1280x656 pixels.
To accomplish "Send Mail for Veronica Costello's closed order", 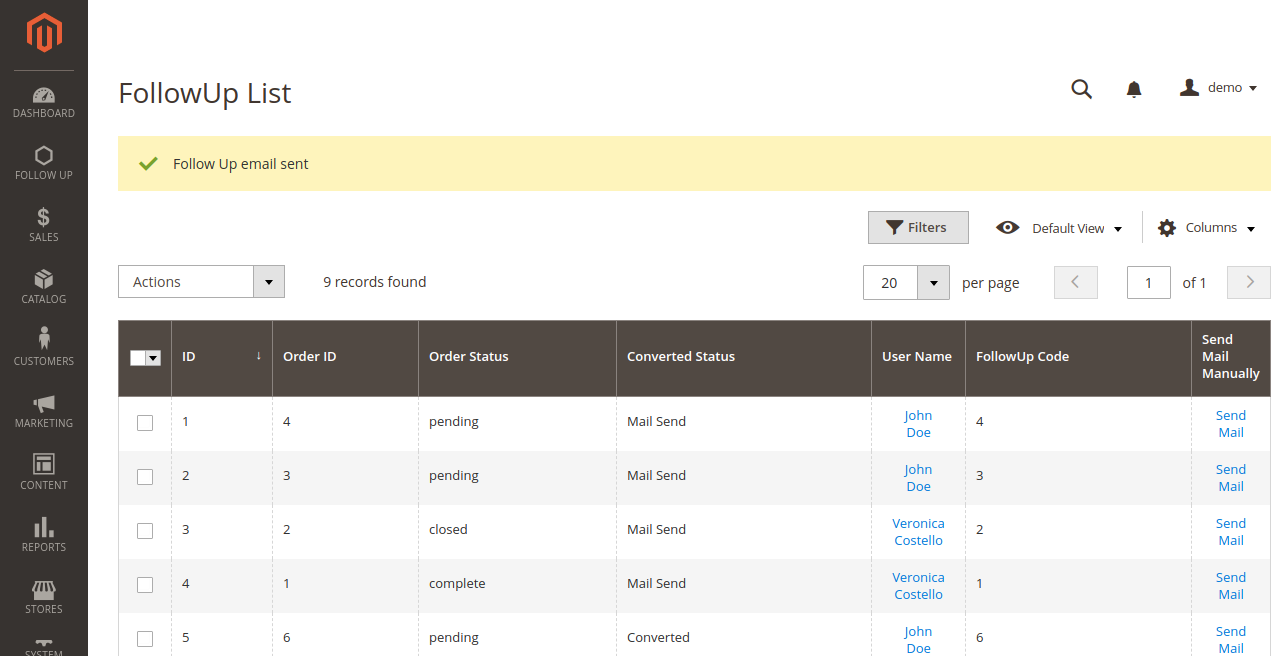I will click(x=1230, y=531).
